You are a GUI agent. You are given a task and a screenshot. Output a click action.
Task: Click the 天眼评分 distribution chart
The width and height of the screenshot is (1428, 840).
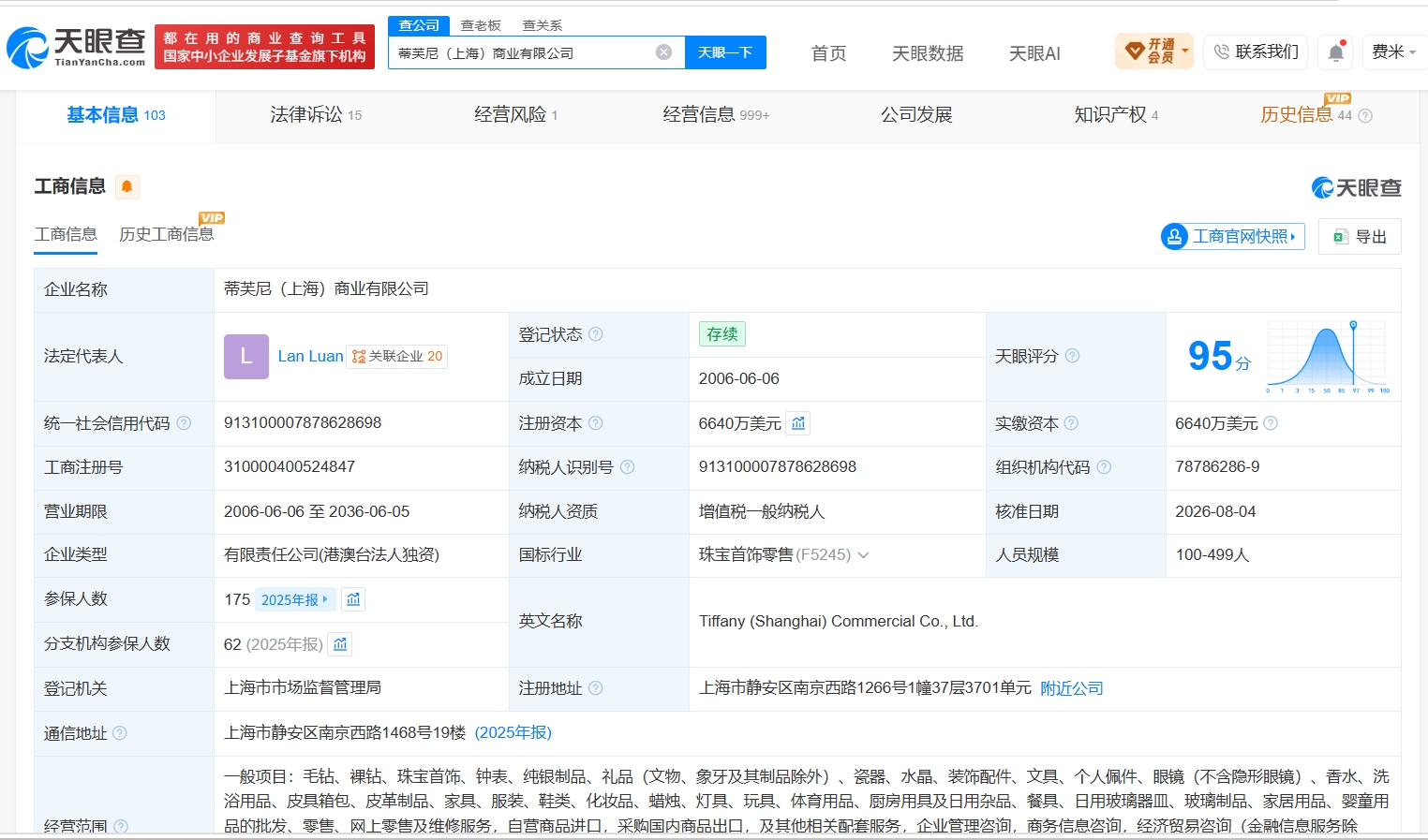1328,356
